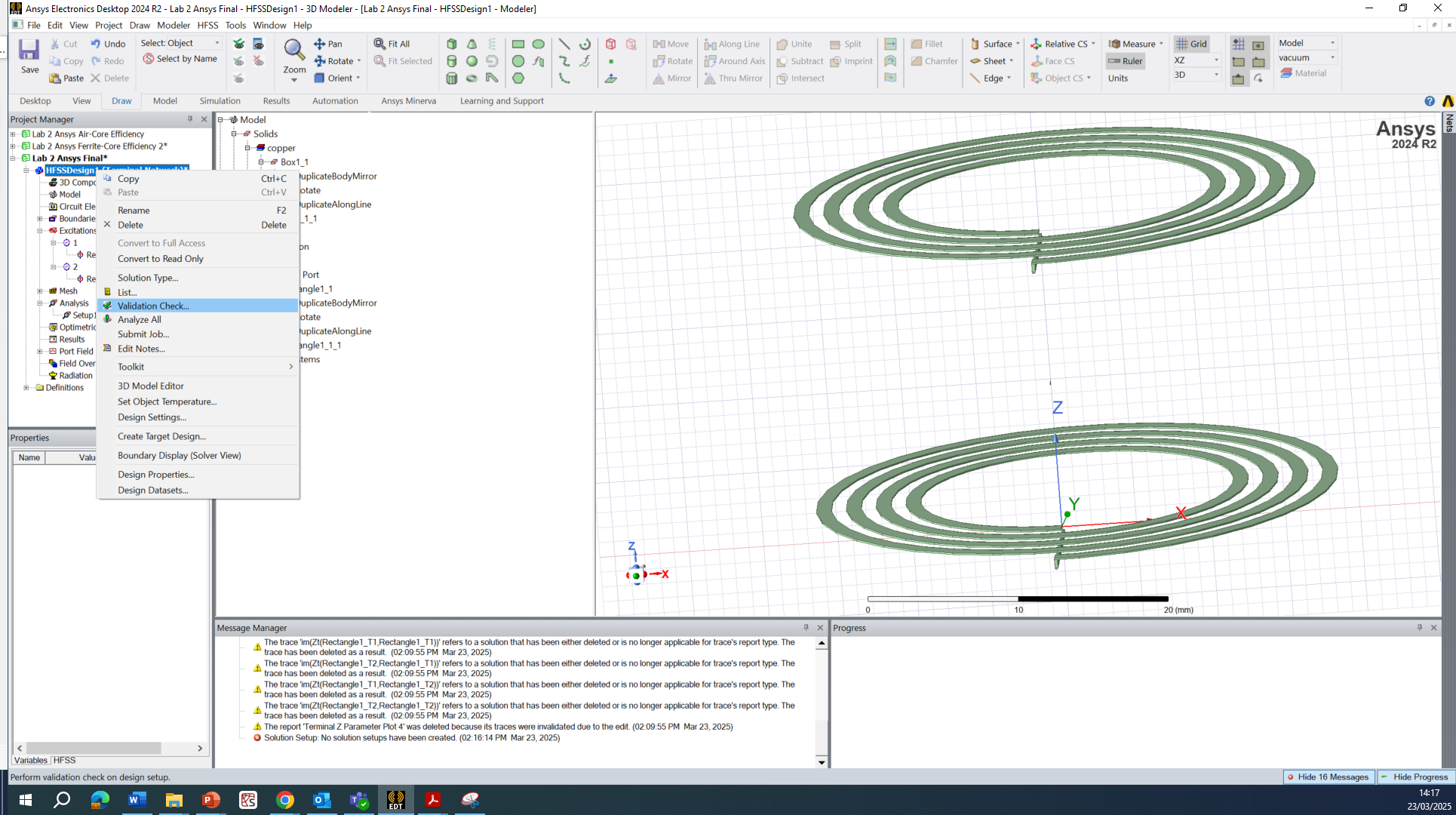The image size is (1456, 815).
Task: Click Analyze All in context menu
Action: coord(139,320)
